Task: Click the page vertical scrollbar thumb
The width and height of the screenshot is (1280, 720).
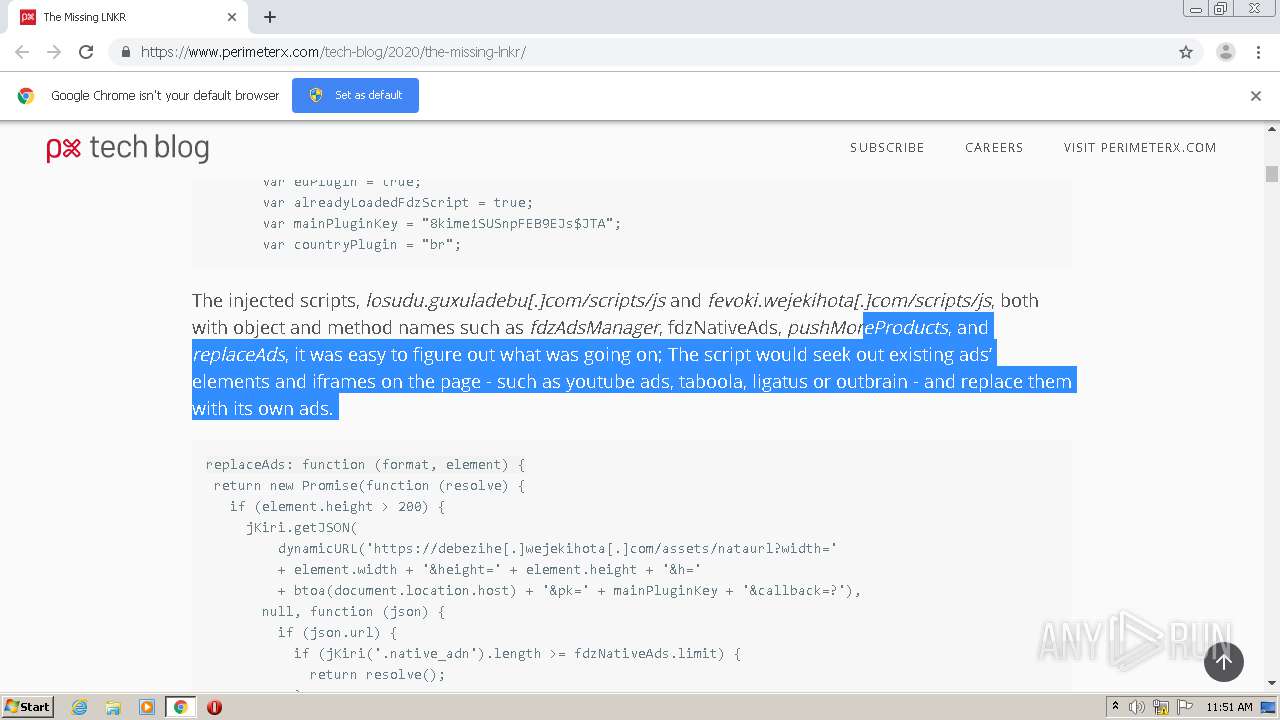Action: tap(1272, 174)
